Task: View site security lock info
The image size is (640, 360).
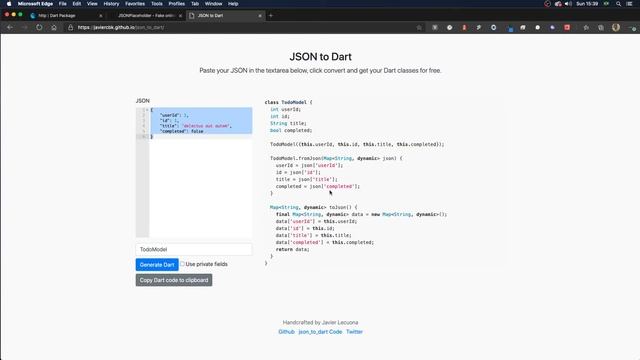Action: pos(70,27)
